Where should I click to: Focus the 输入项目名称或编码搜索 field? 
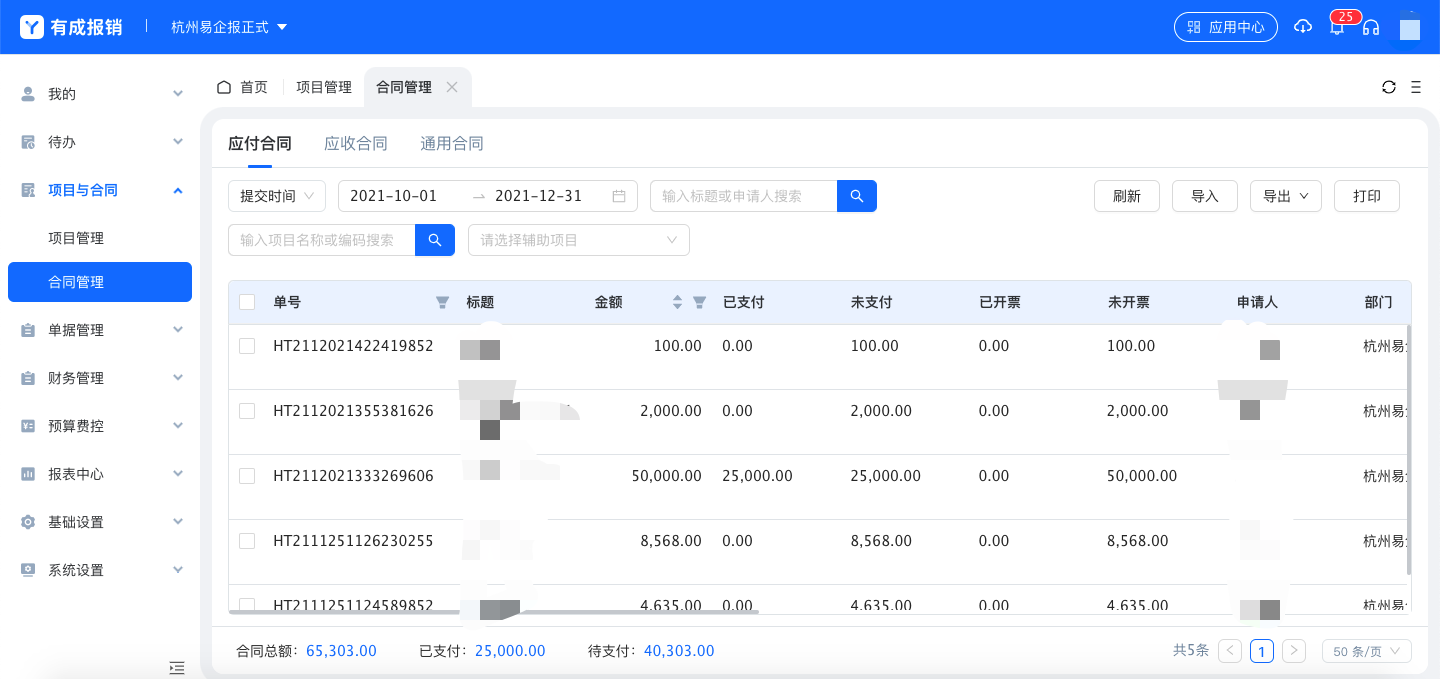click(321, 240)
